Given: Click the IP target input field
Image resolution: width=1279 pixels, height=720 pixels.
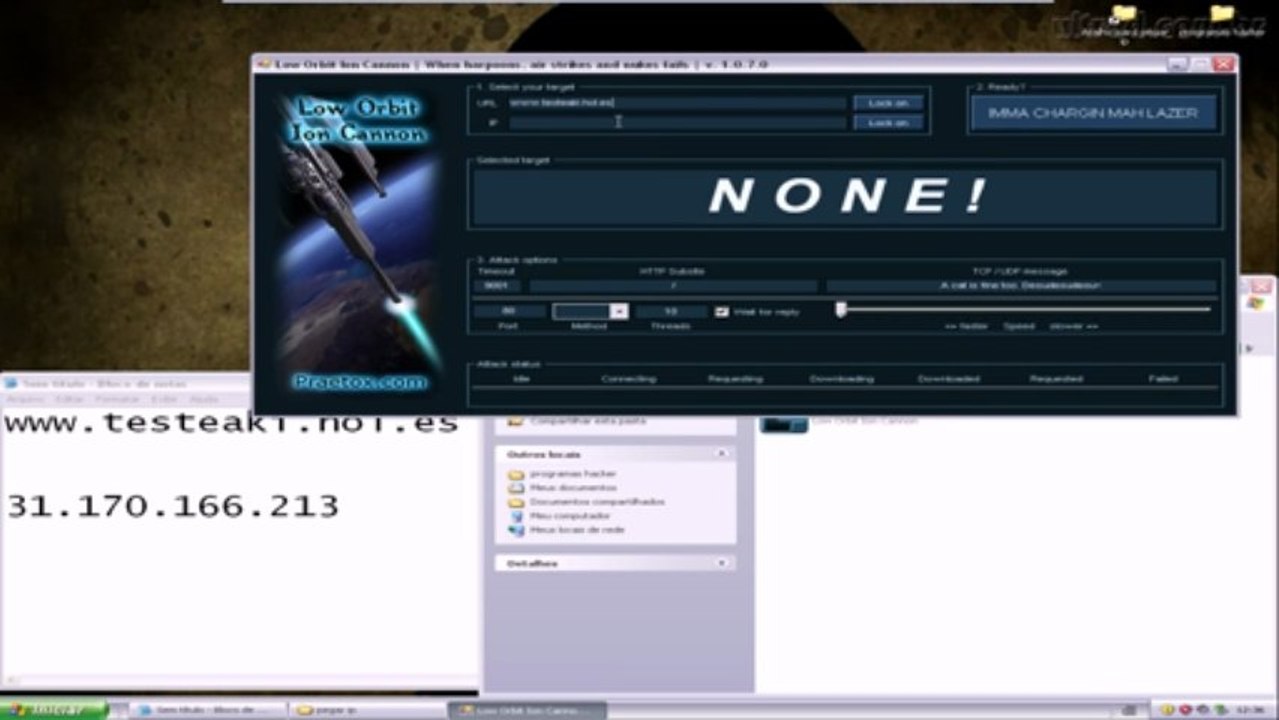Looking at the screenshot, I should (677, 122).
